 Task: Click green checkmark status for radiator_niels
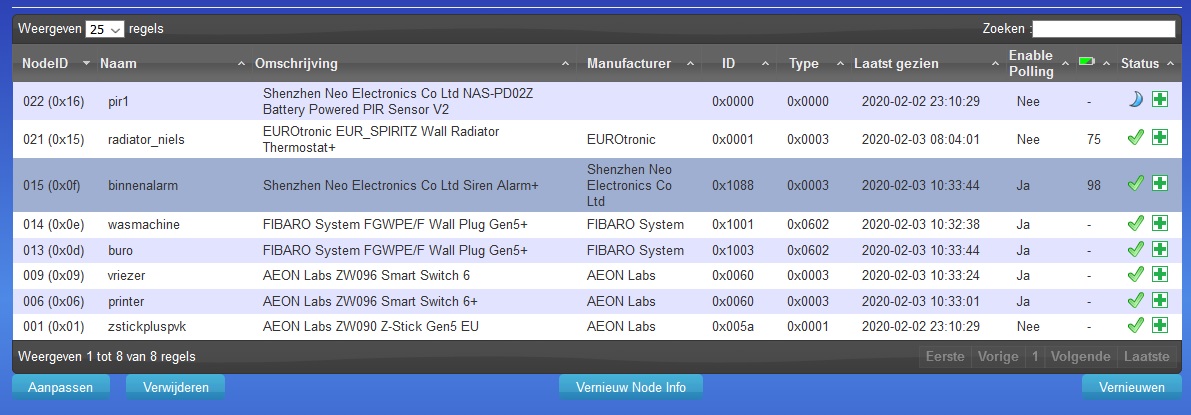coord(1136,138)
